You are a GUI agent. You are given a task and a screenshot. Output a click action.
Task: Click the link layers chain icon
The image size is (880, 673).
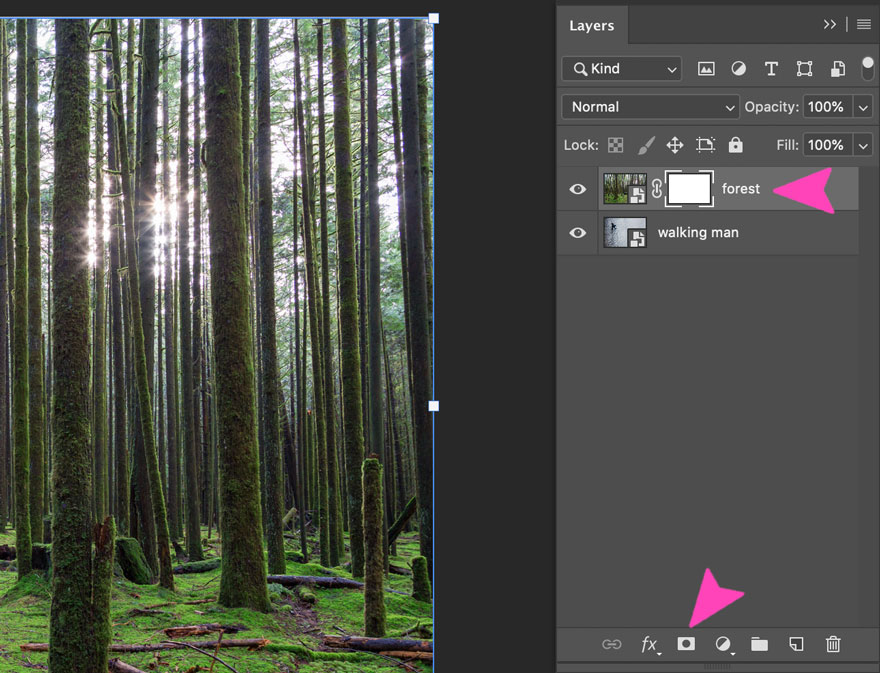click(611, 644)
